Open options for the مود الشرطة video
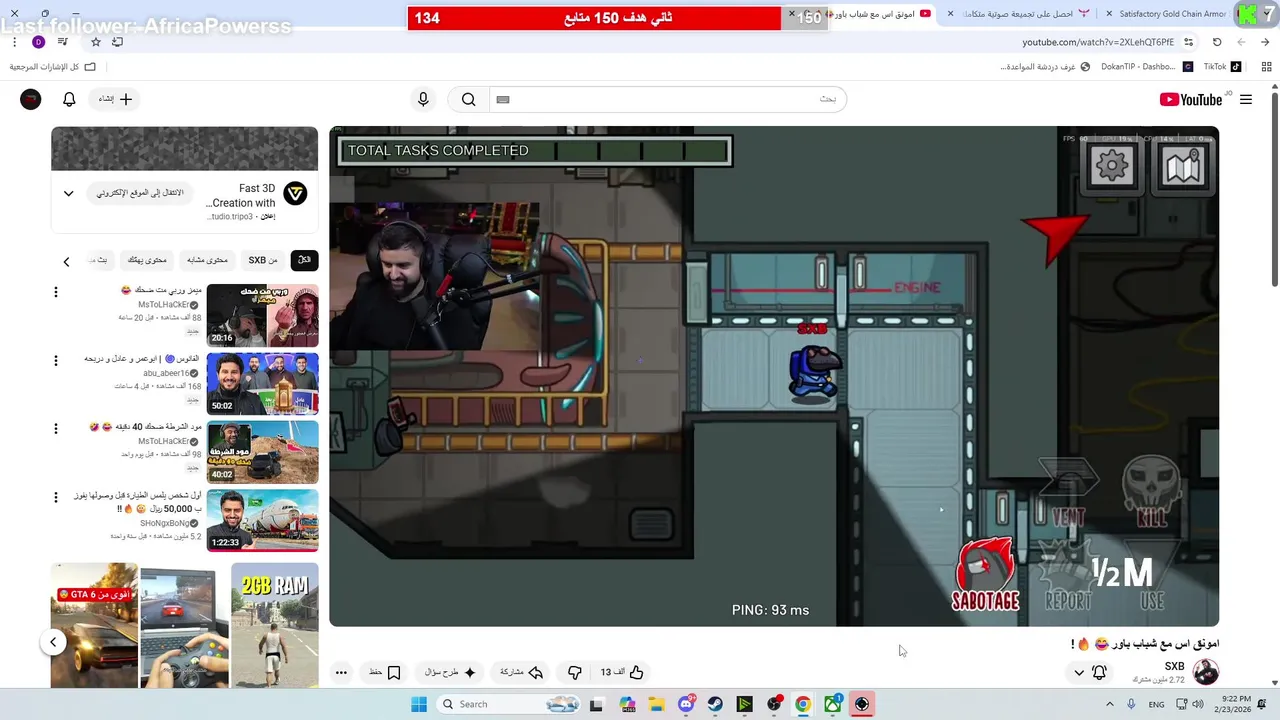1280x720 pixels. point(56,428)
